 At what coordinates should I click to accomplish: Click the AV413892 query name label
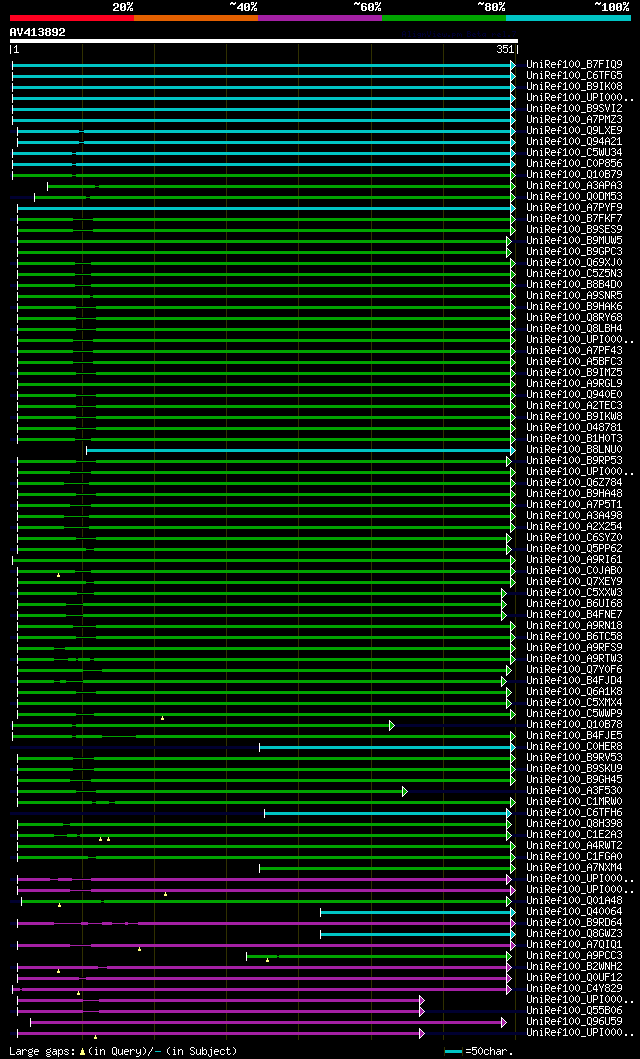(37, 32)
